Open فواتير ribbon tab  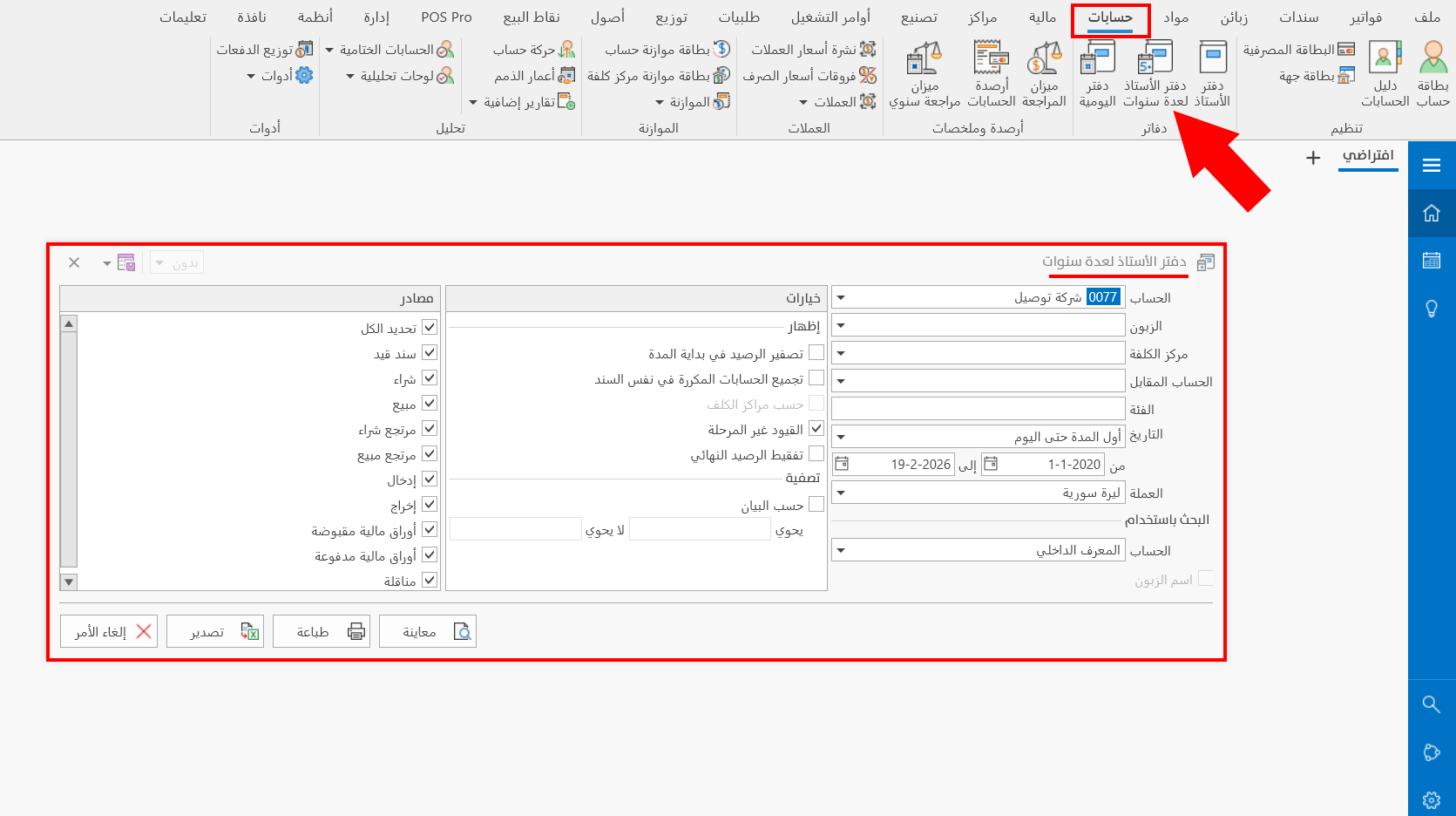[x=1366, y=17]
